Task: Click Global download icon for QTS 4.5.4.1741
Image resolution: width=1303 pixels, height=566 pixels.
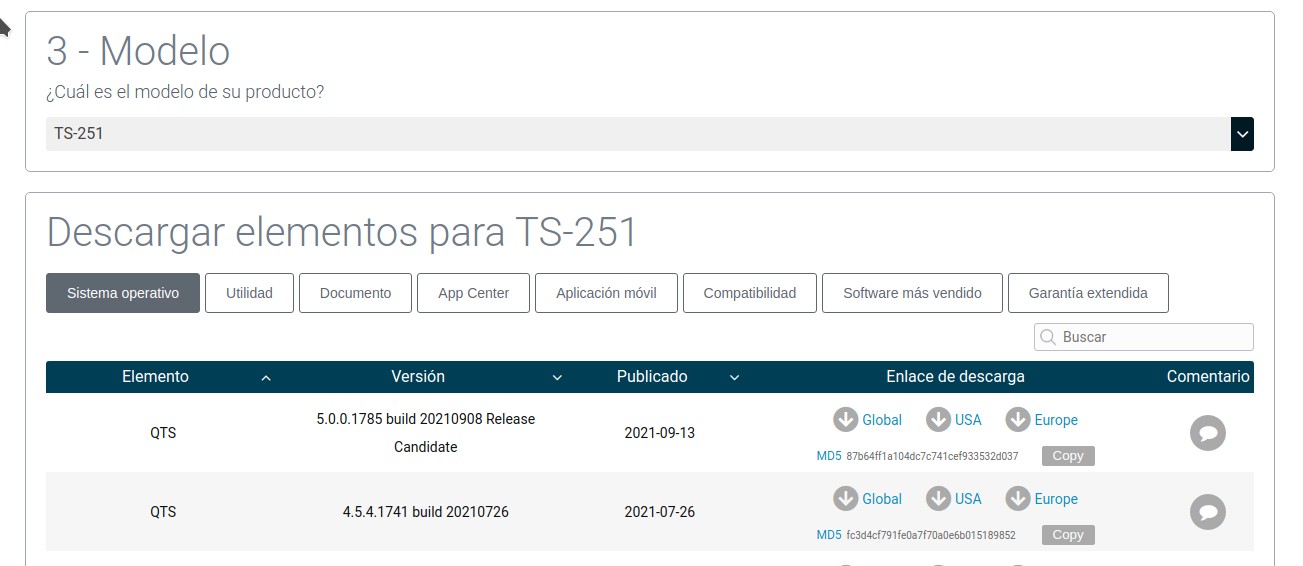Action: [x=846, y=499]
